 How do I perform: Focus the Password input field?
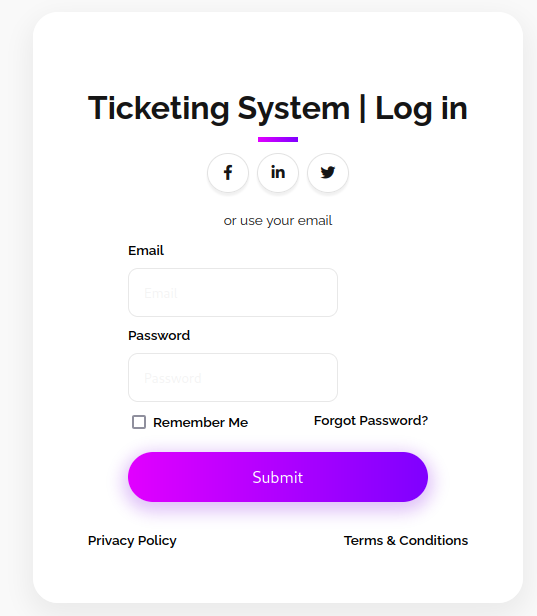pos(233,378)
